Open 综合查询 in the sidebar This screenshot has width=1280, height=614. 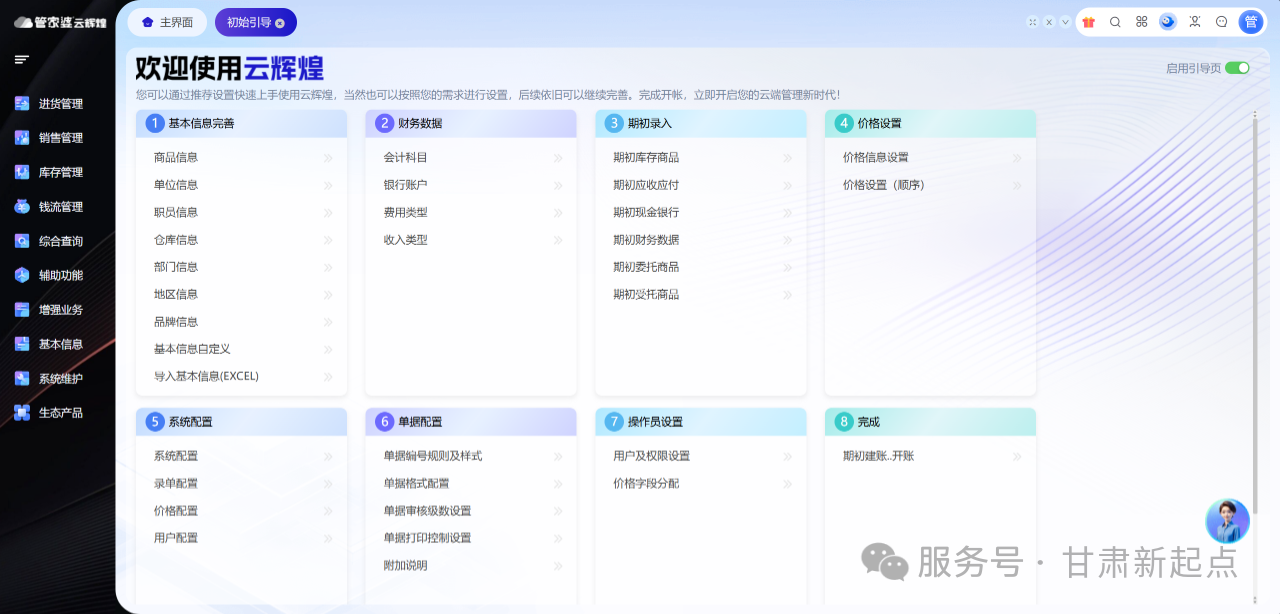60,241
